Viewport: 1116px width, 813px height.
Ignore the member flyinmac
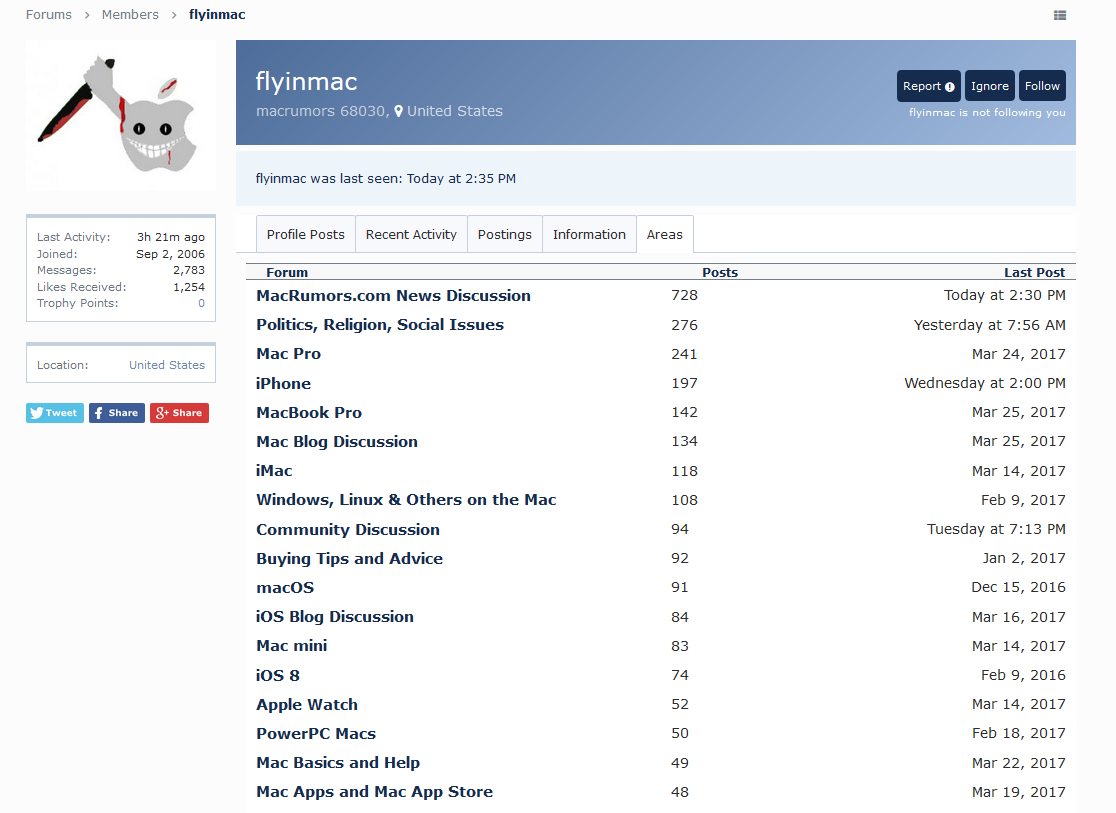coord(989,86)
